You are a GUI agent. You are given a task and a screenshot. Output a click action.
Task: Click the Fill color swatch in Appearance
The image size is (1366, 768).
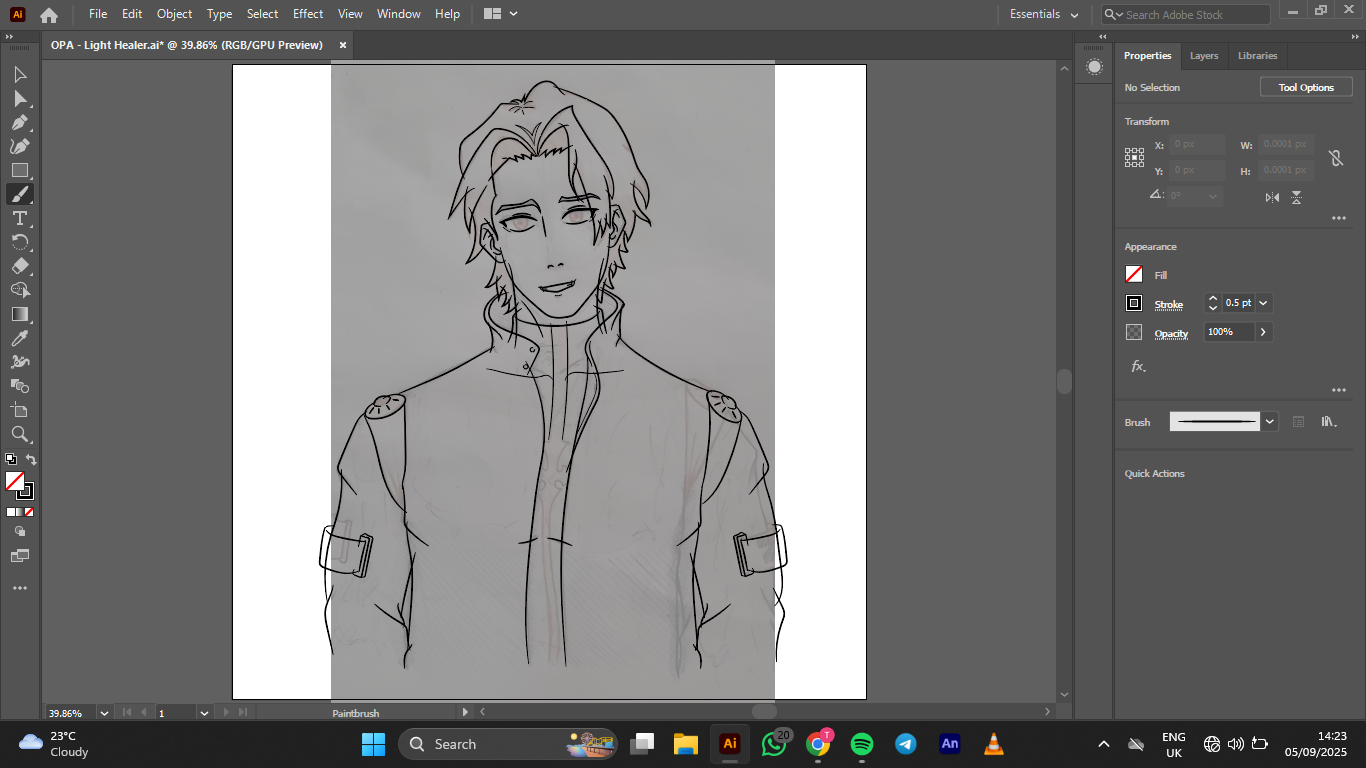(x=1134, y=275)
